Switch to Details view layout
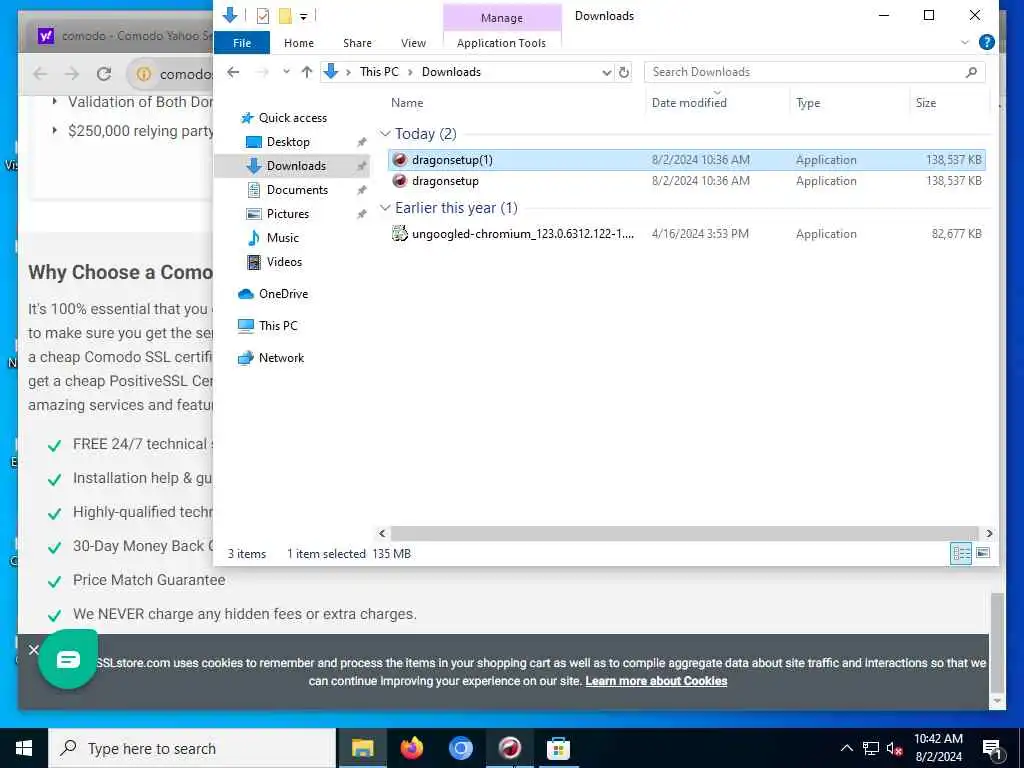Screen dimensions: 1024x768 tap(961, 554)
